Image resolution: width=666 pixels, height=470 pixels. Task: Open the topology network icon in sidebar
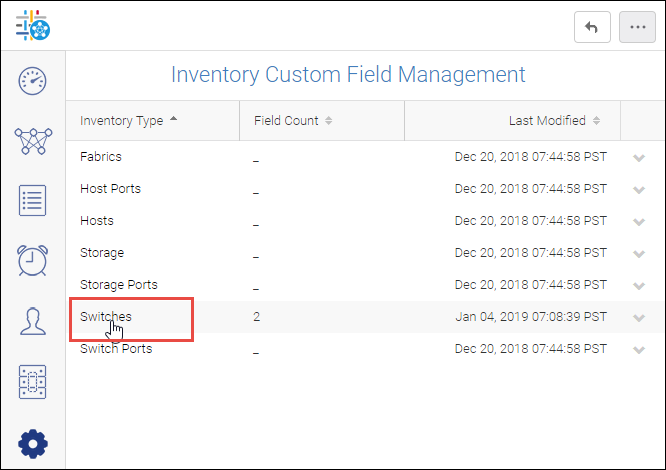tap(33, 141)
